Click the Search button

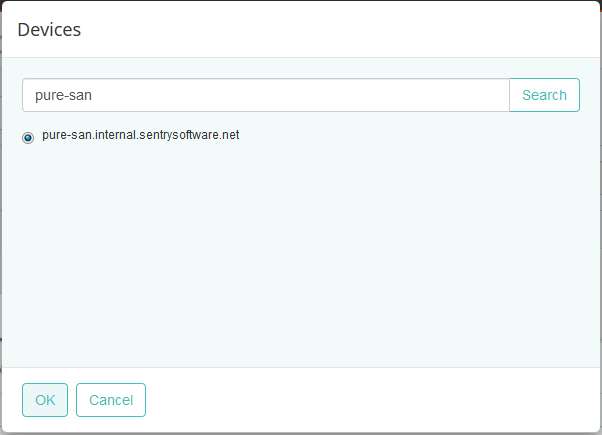tap(544, 95)
